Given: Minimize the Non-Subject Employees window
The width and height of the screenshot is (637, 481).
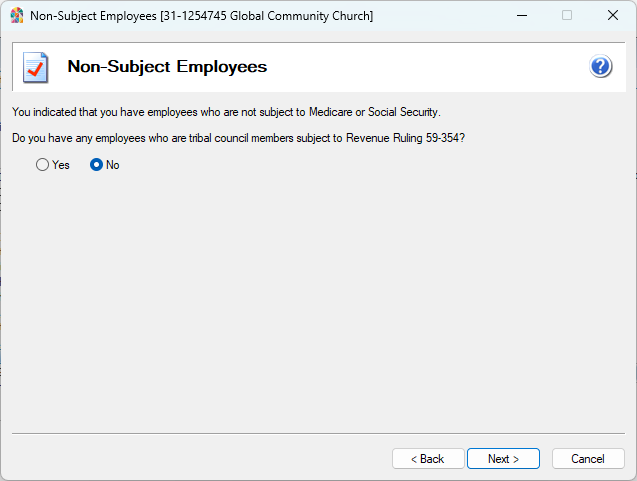Looking at the screenshot, I should pyautogui.click(x=520, y=15).
